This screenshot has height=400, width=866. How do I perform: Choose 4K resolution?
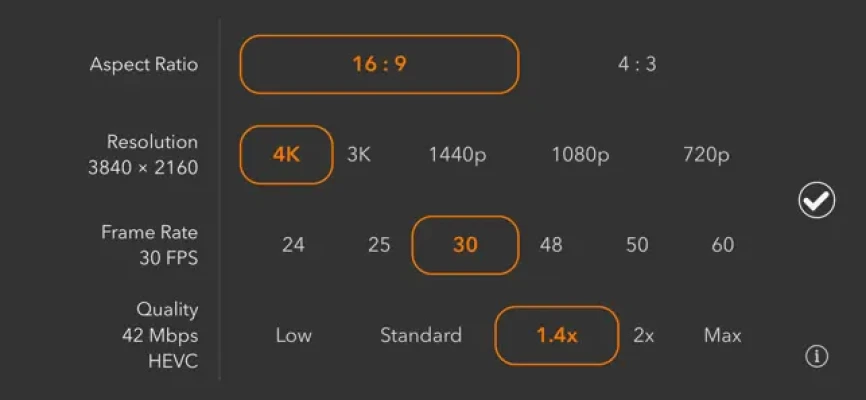[286, 155]
